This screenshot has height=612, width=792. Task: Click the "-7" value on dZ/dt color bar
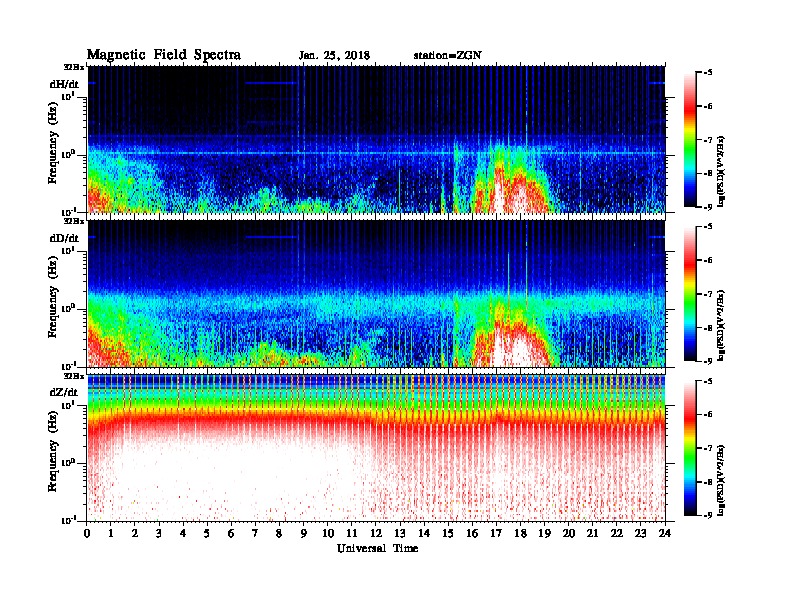(x=707, y=448)
